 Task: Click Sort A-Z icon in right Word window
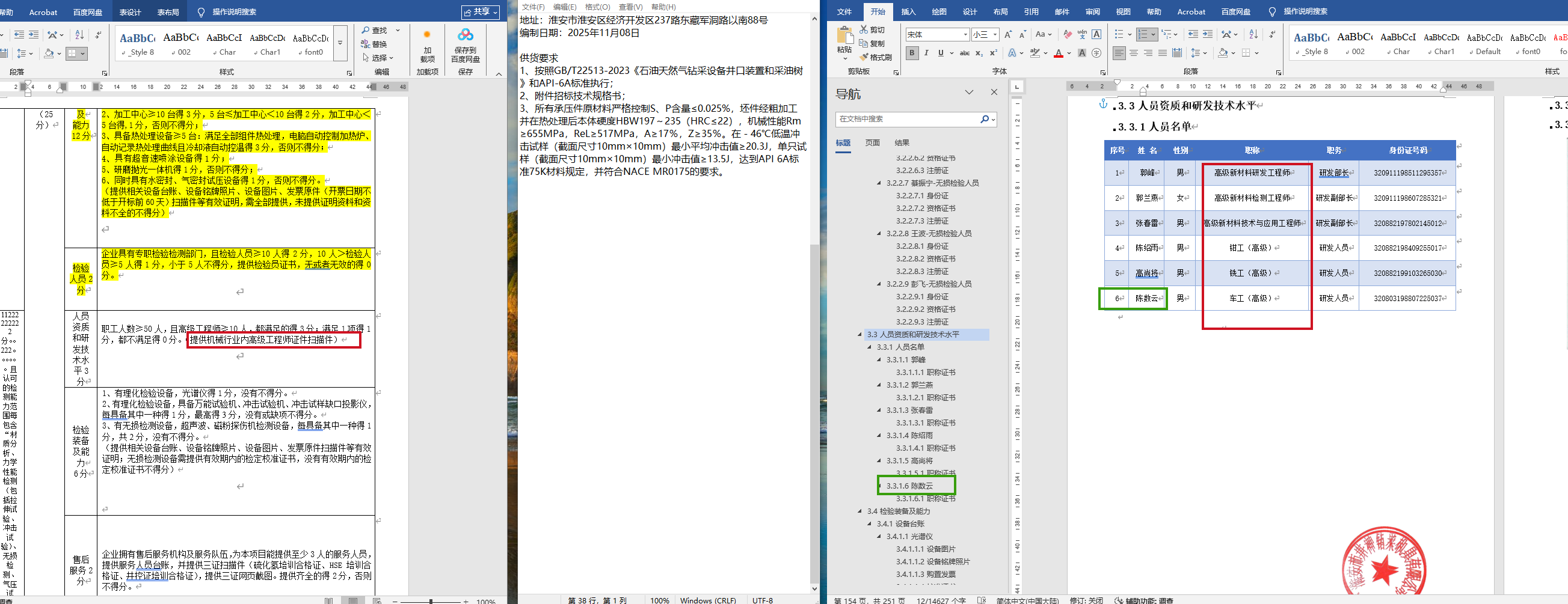[x=1253, y=35]
